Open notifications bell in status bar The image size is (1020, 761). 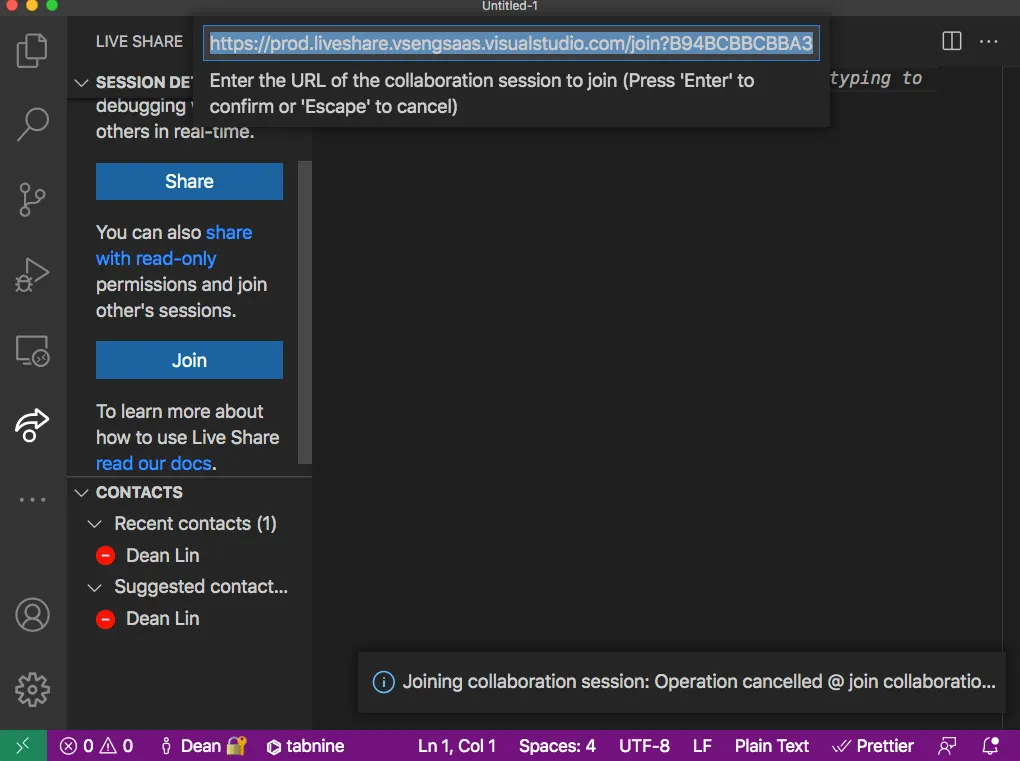coord(990,746)
